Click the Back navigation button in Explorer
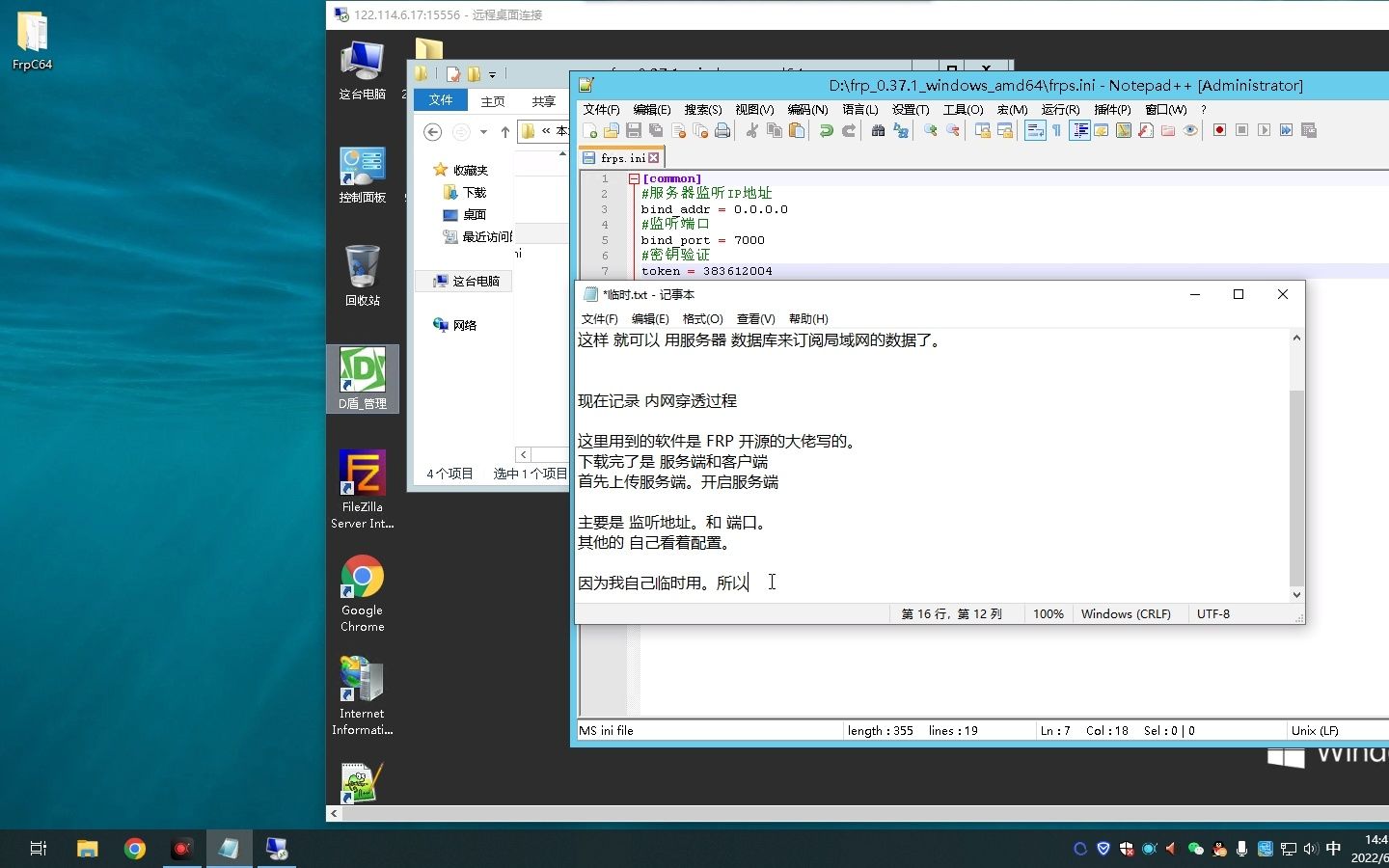Screen dimensions: 1389x868 pyautogui.click(x=431, y=132)
